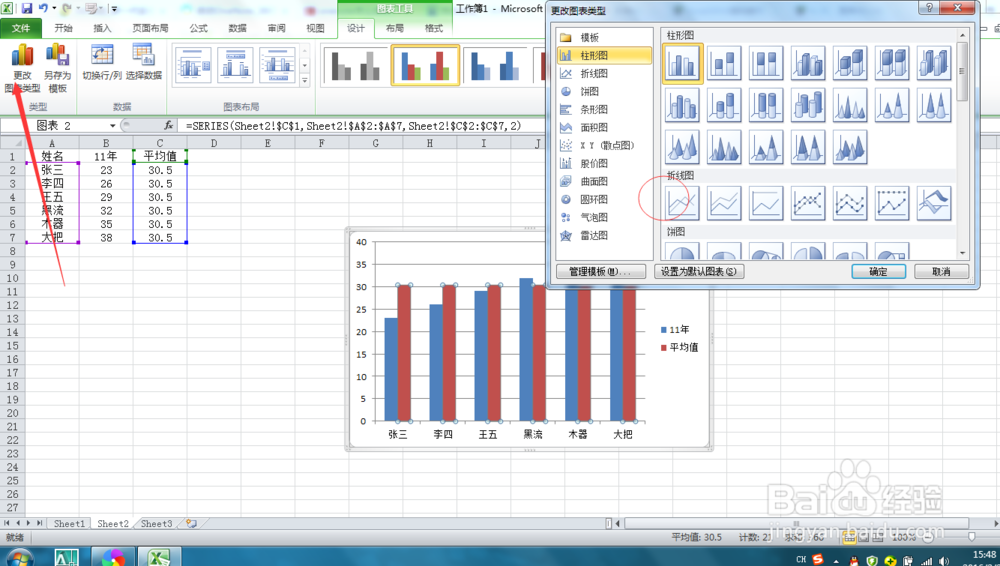Choose the line with markers chart icon
This screenshot has height=566, width=1000.
(808, 203)
